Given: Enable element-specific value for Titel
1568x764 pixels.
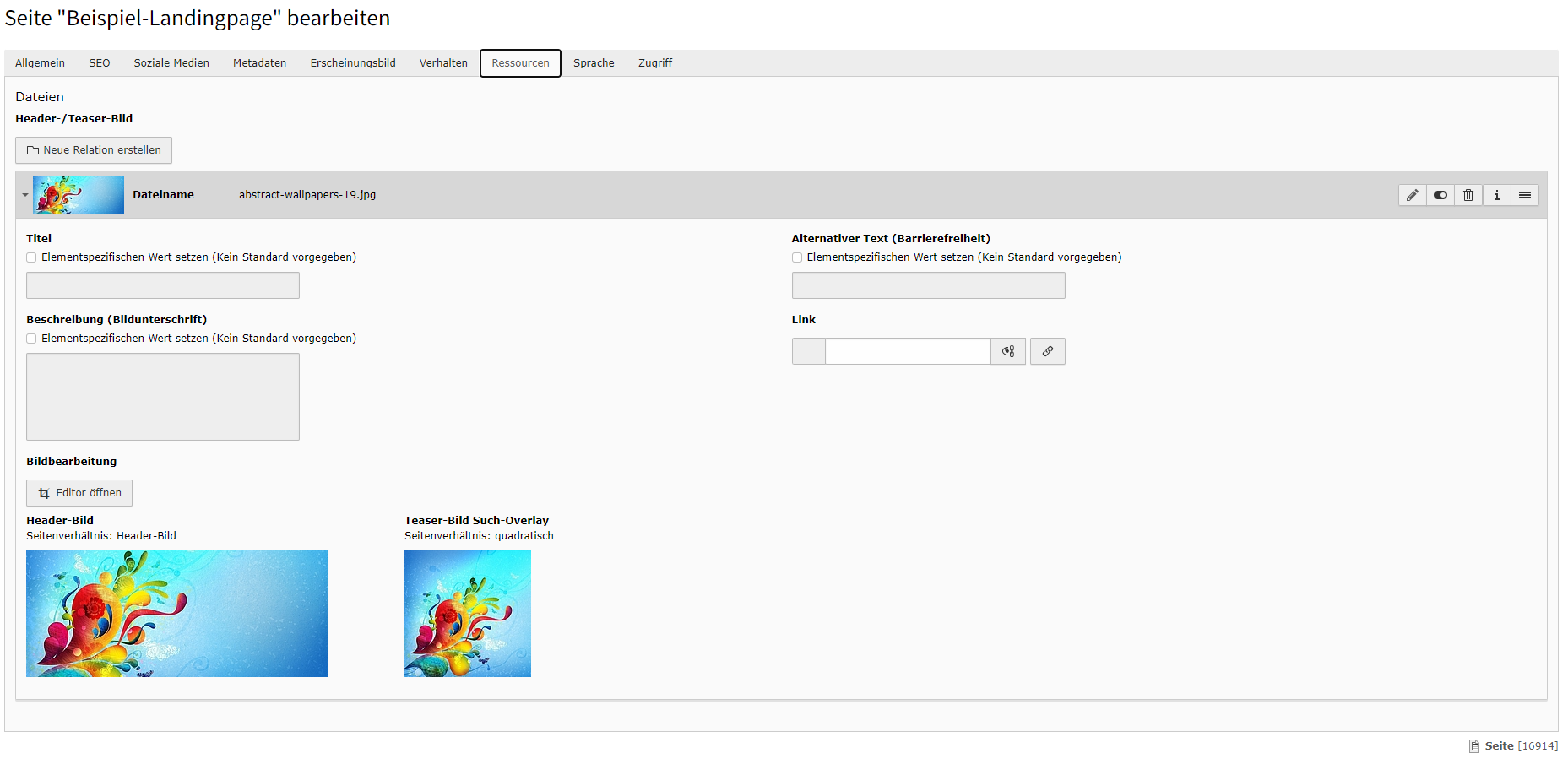Looking at the screenshot, I should pyautogui.click(x=31, y=257).
